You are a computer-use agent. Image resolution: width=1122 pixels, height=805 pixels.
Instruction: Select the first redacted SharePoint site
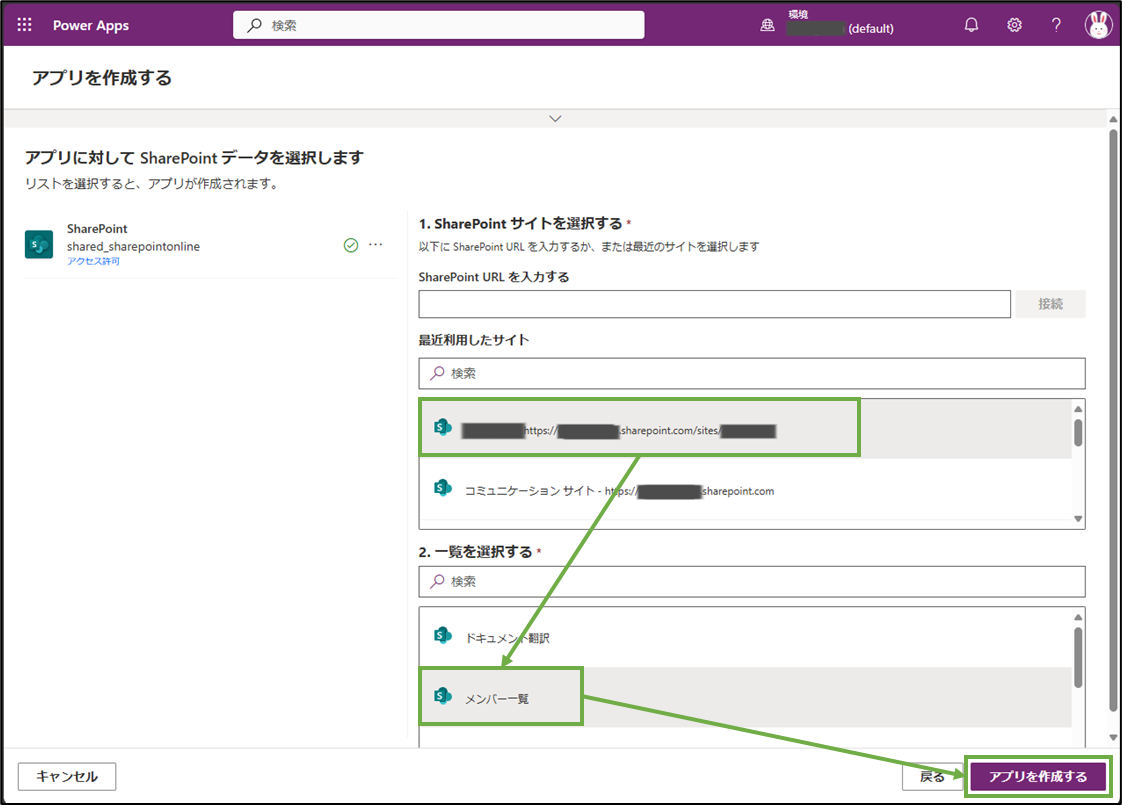pos(745,429)
